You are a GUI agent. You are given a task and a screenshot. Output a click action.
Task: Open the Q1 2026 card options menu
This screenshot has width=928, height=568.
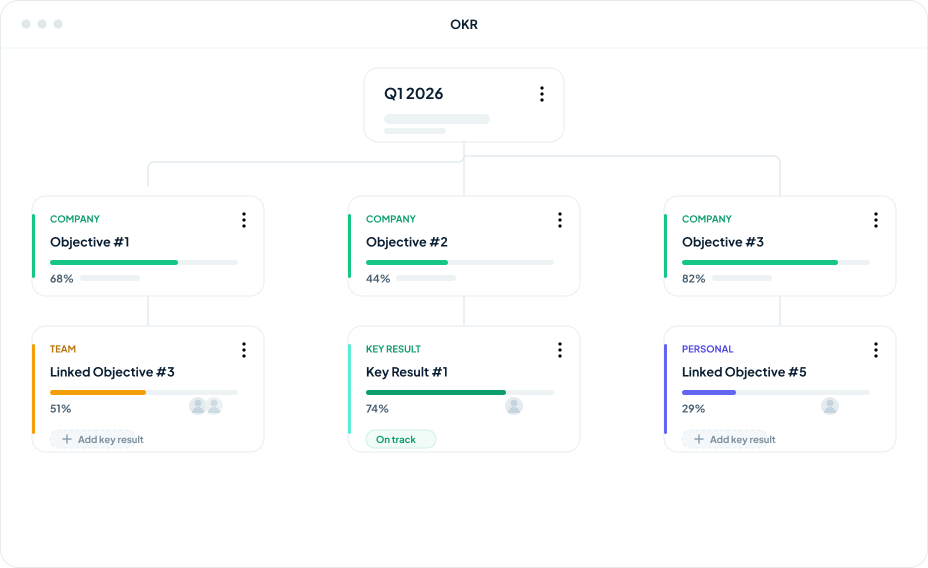point(542,94)
